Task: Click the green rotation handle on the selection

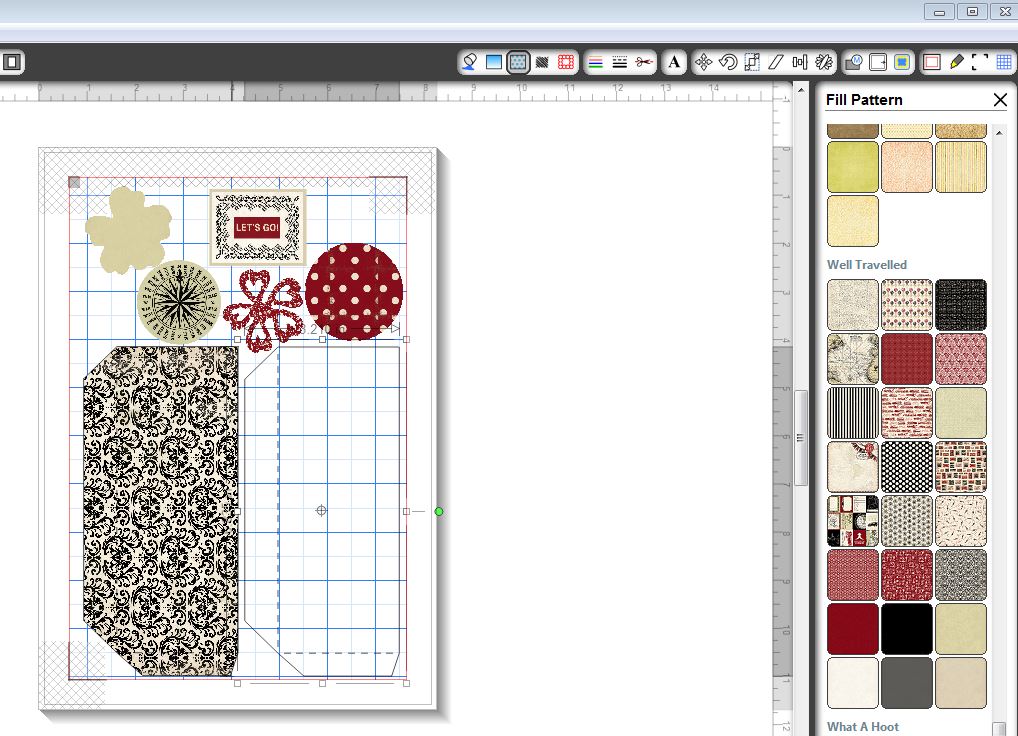Action: point(439,511)
